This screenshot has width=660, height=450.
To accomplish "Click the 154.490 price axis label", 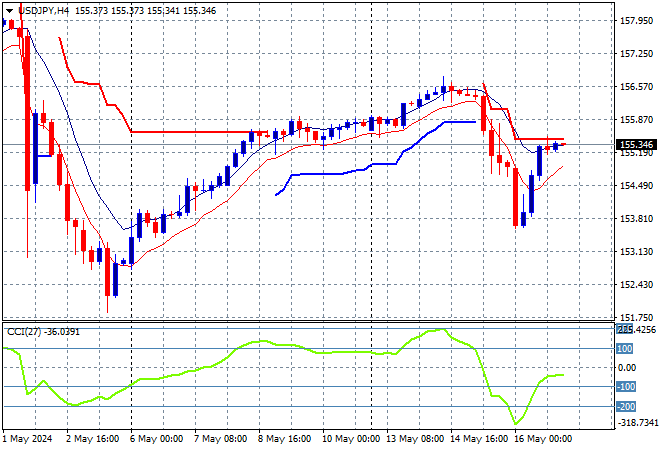I will click(636, 186).
